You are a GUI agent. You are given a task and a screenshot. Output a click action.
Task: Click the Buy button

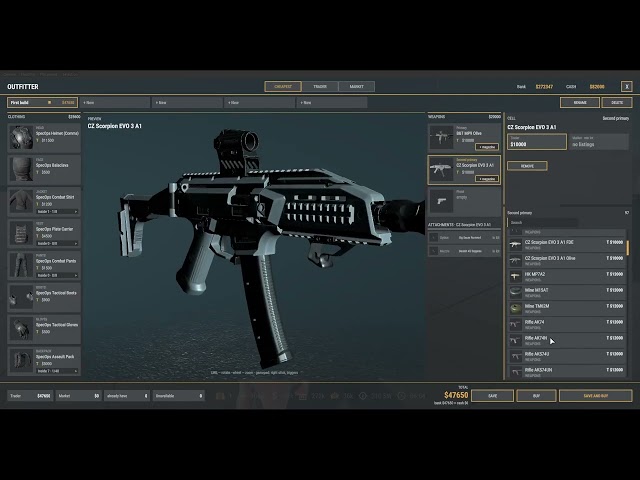536,396
